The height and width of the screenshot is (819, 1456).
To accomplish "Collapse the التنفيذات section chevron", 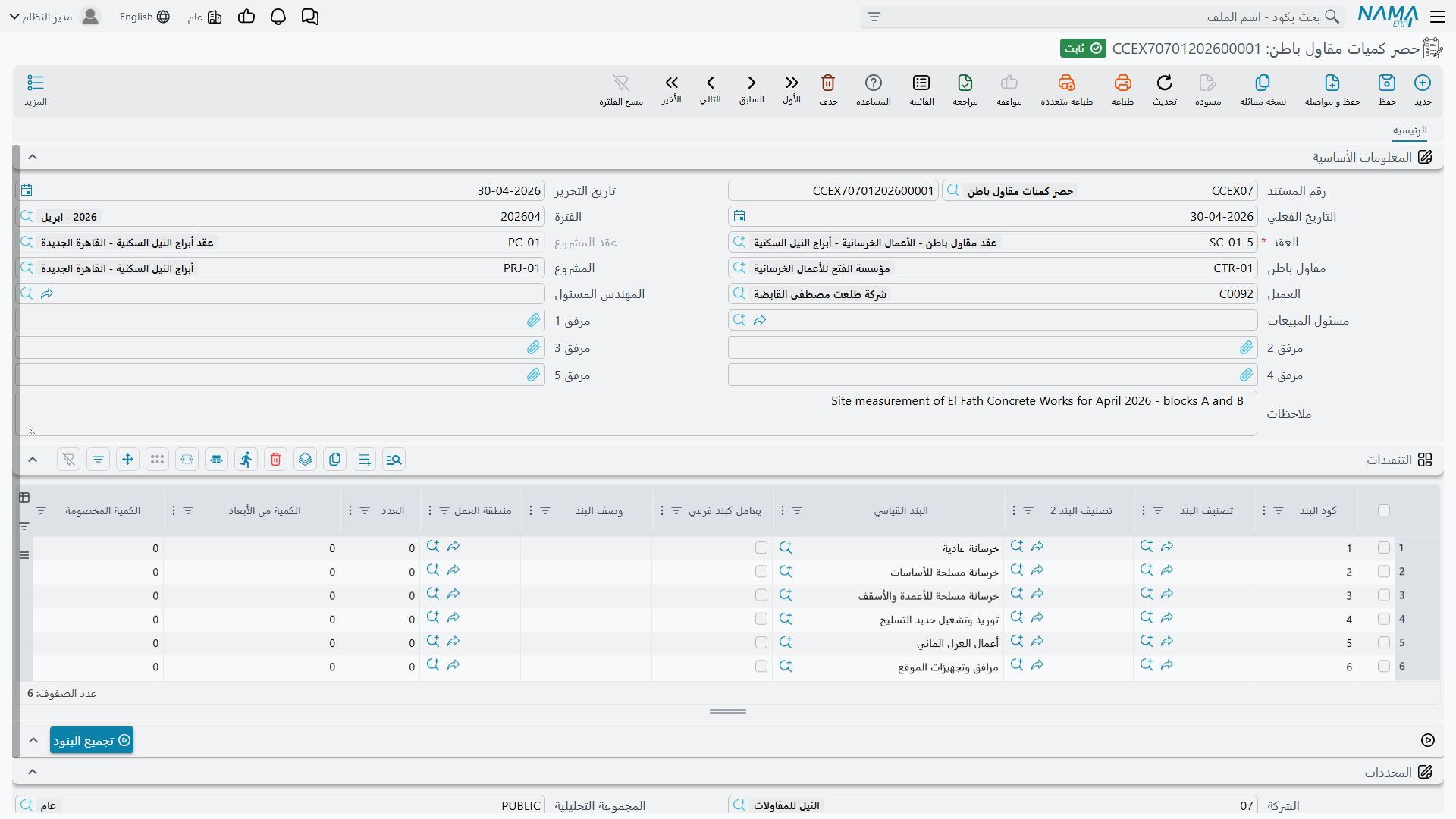I will pos(33,460).
